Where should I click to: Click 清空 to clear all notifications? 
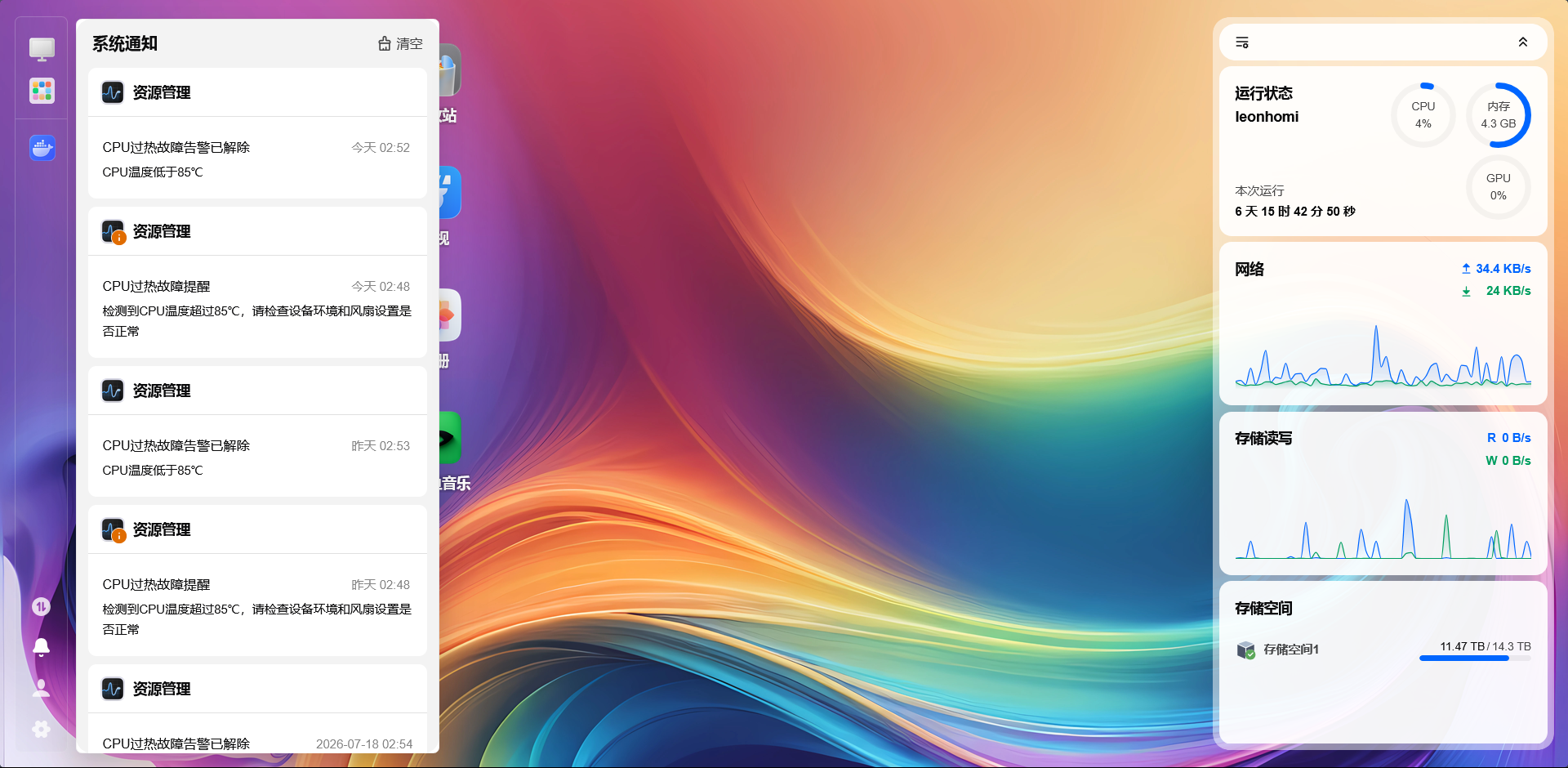pos(400,43)
